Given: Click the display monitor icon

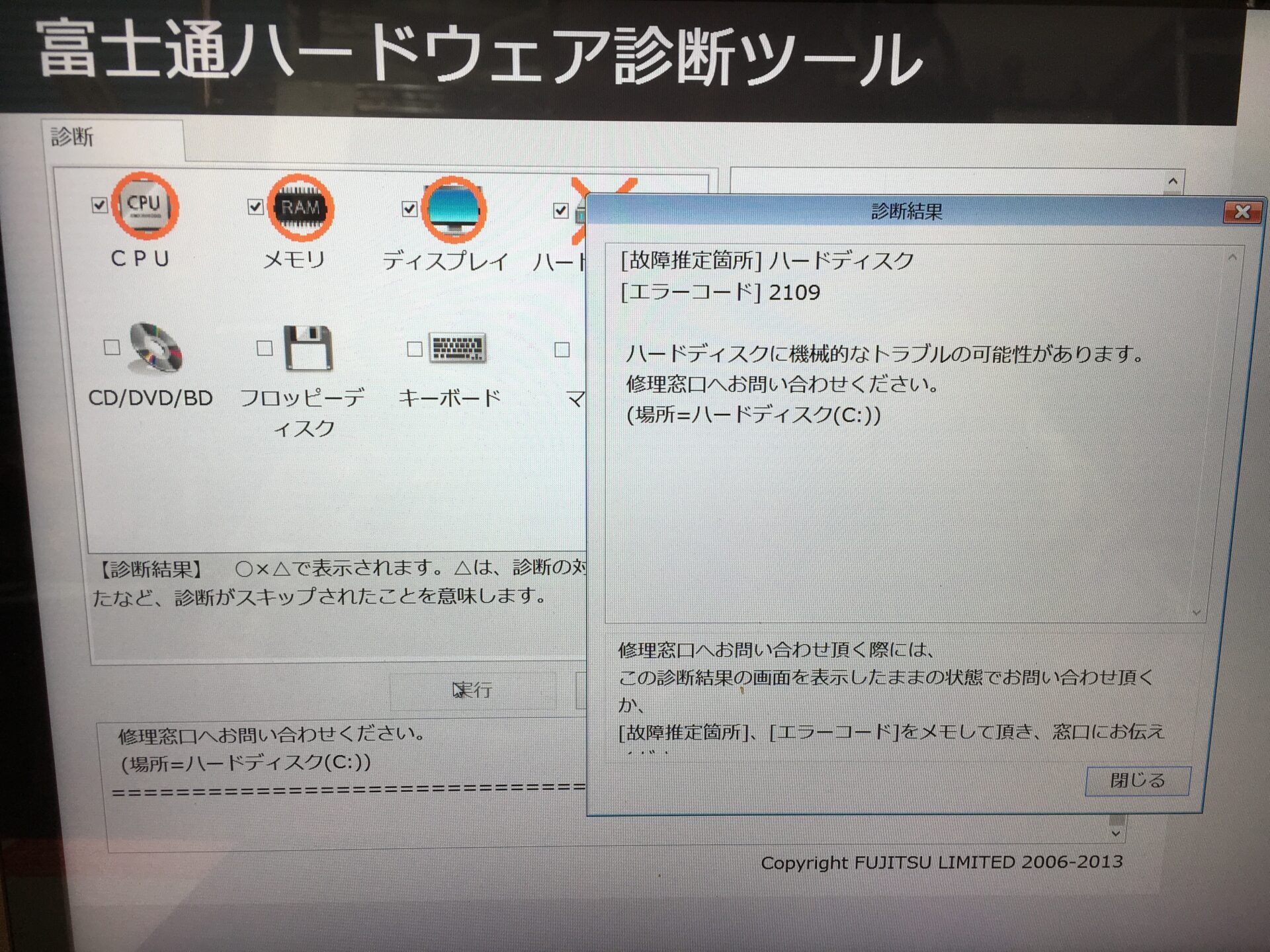Looking at the screenshot, I should click(x=454, y=210).
